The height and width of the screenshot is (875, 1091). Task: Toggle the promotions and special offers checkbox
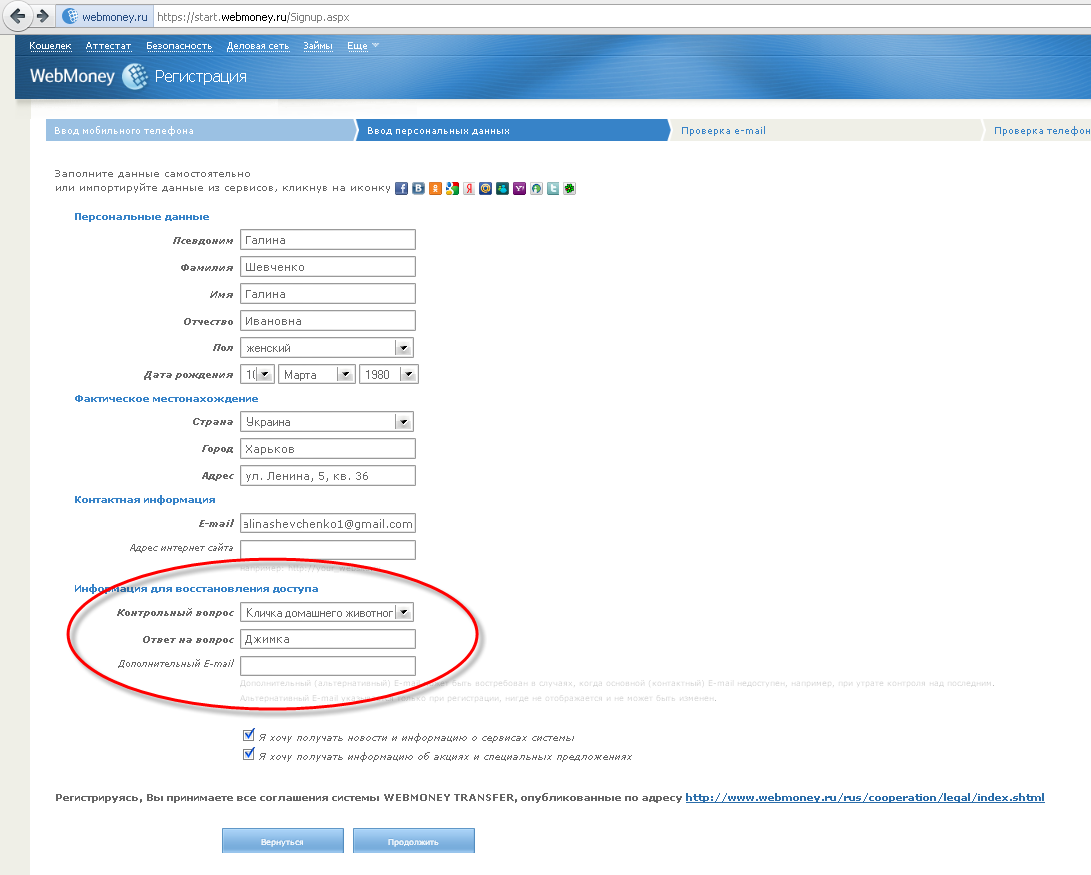[248, 754]
